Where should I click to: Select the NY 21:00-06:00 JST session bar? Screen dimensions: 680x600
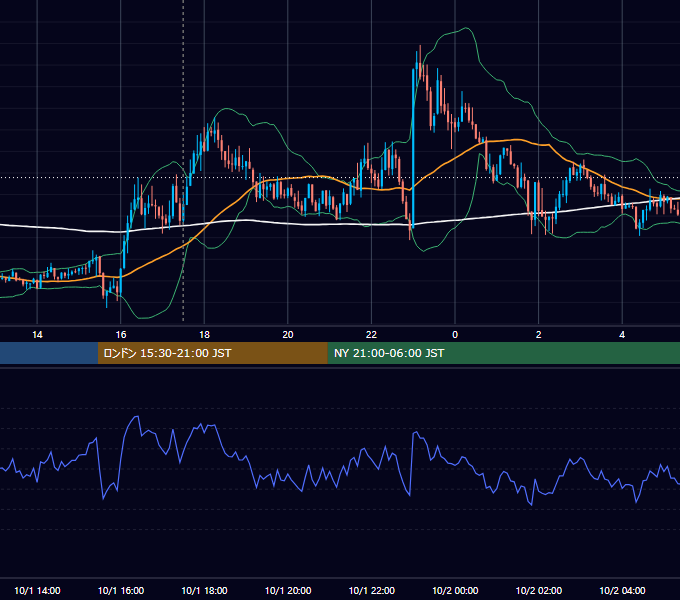pos(503,353)
